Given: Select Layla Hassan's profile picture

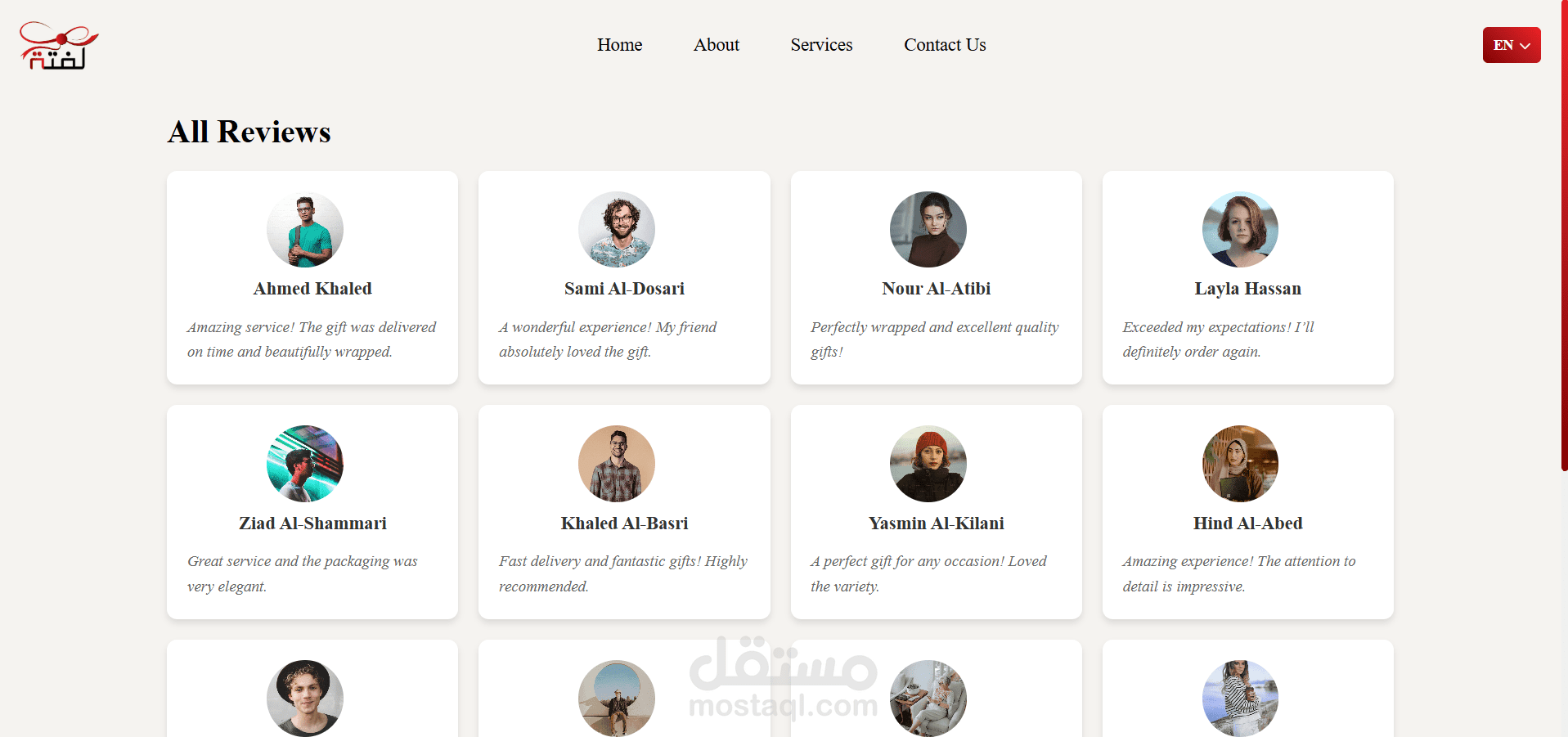Looking at the screenshot, I should pyautogui.click(x=1240, y=230).
